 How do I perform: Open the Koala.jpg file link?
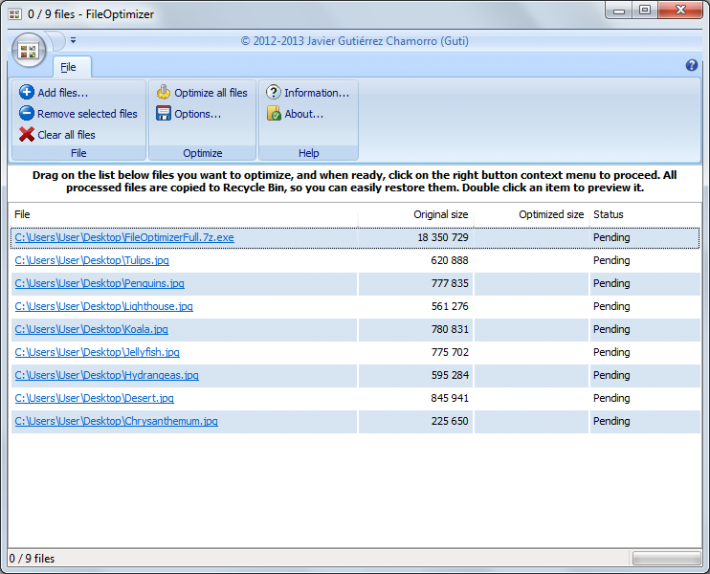(x=91, y=329)
